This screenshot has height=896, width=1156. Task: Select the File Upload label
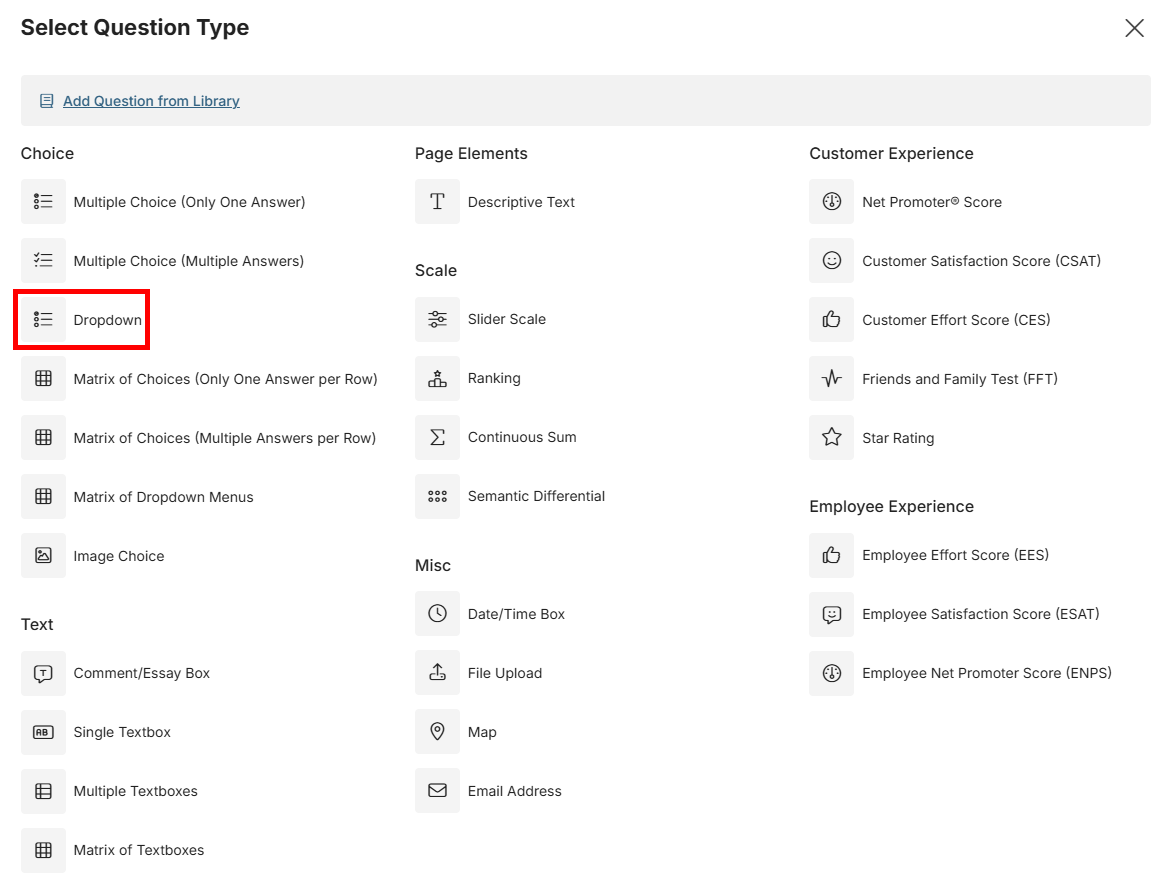(x=505, y=673)
